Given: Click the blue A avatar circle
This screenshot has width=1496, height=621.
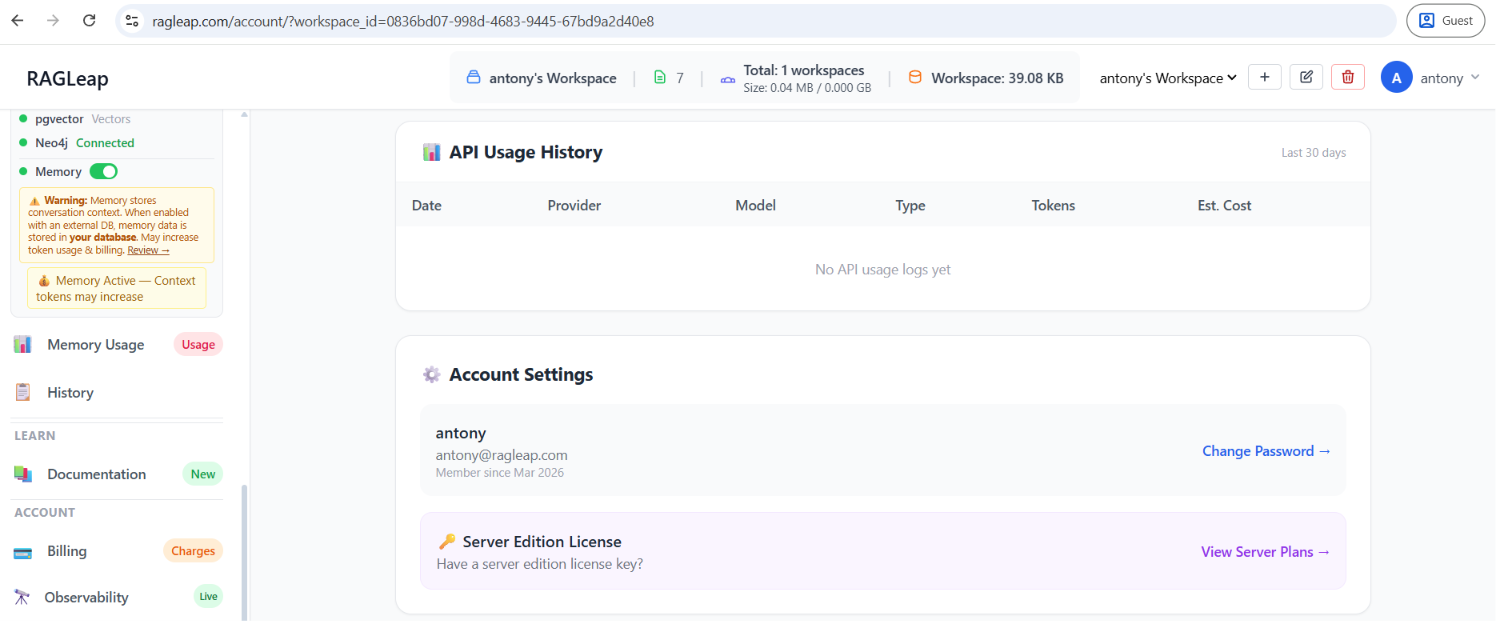Looking at the screenshot, I should pos(1396,77).
